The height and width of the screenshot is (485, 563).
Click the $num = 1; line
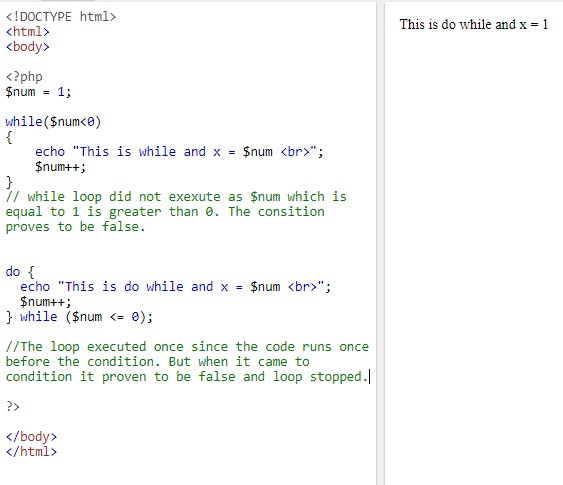[38, 92]
